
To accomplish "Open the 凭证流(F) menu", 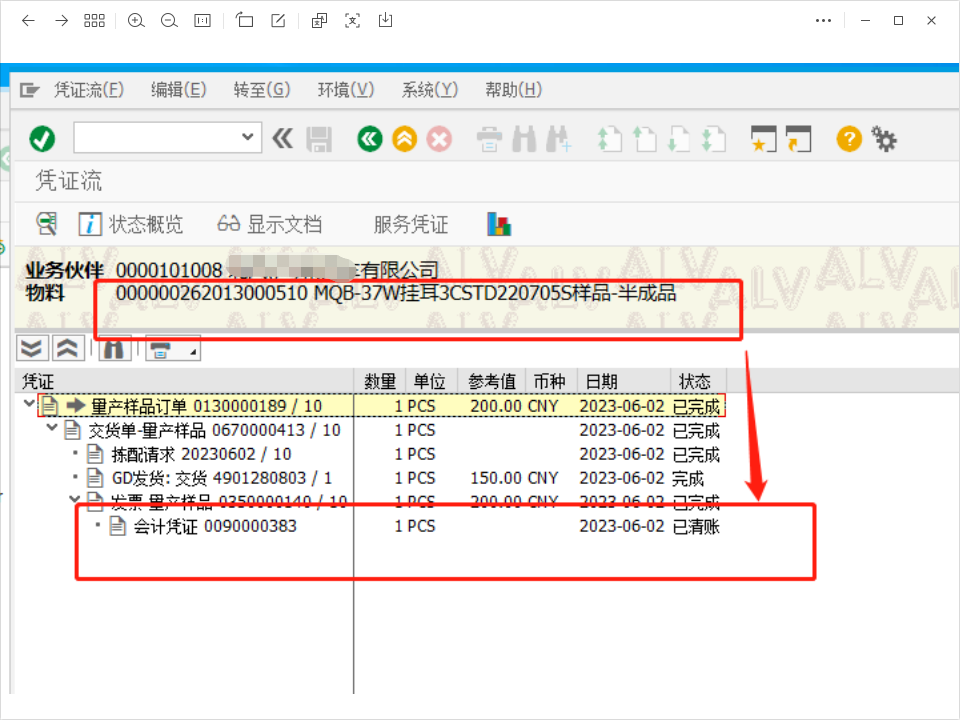I will tap(89, 91).
